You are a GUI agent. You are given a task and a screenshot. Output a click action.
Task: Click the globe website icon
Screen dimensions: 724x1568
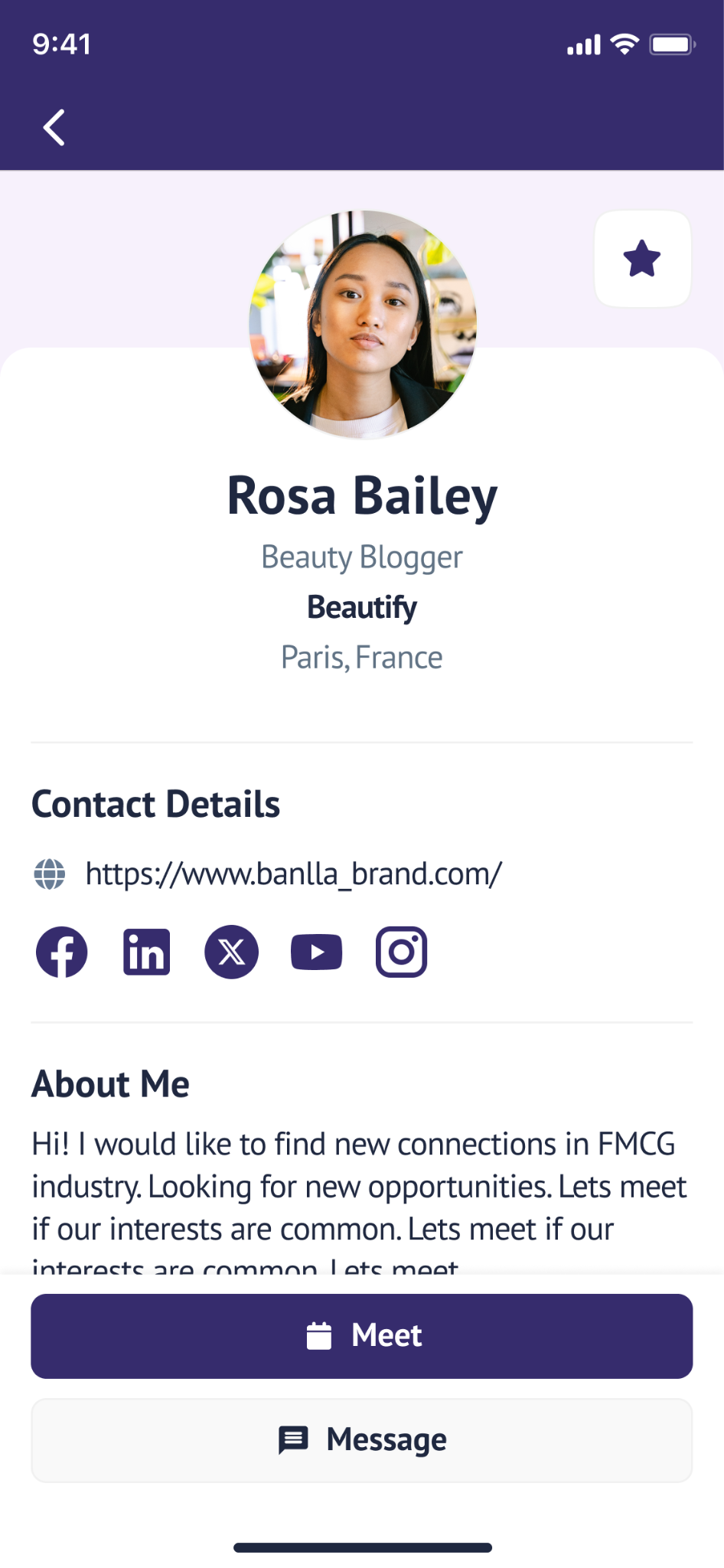click(50, 874)
